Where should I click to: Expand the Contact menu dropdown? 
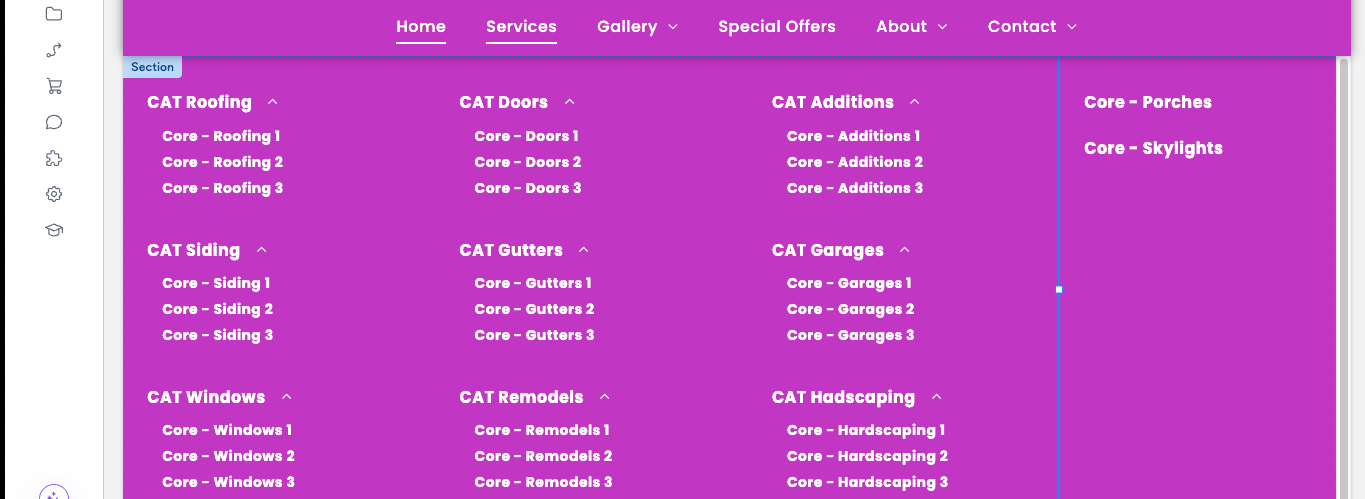(1032, 27)
